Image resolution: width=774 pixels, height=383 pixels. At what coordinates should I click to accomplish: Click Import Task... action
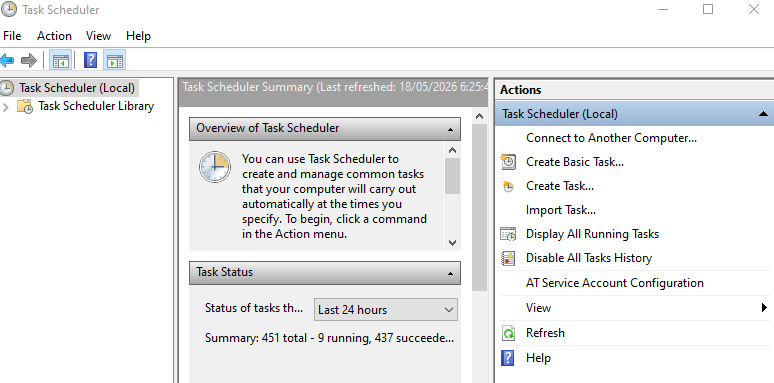[x=561, y=210]
